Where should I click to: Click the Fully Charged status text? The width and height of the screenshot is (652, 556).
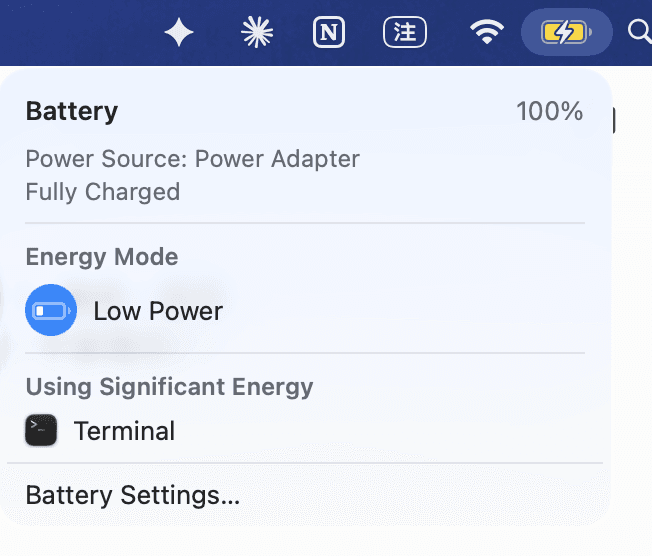[x=103, y=192]
